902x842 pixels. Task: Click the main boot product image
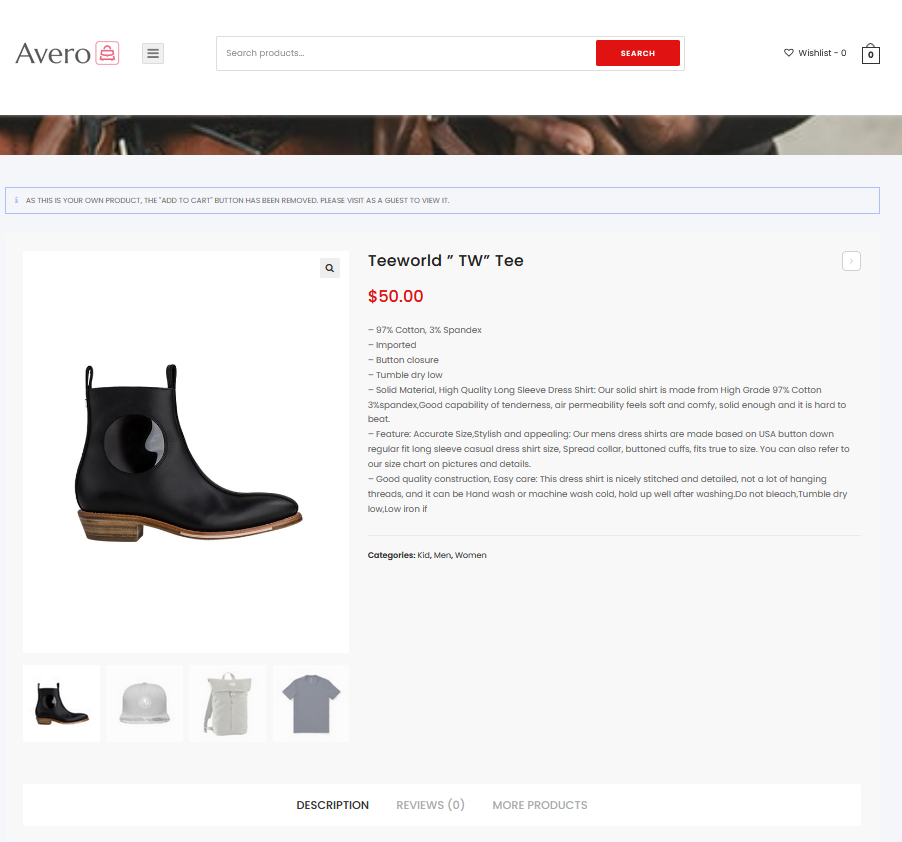tap(186, 452)
